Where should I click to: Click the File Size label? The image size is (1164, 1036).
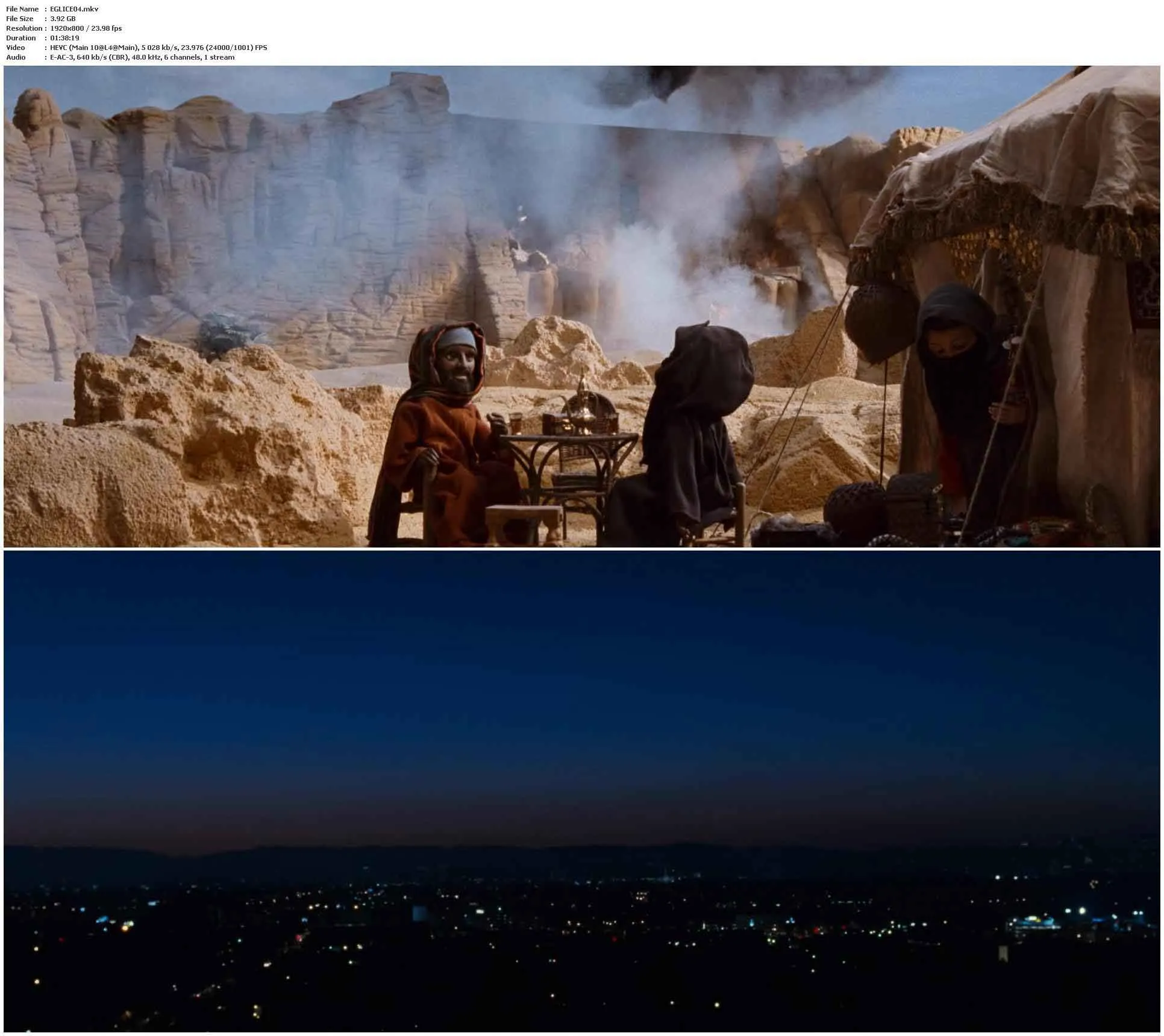(x=20, y=19)
